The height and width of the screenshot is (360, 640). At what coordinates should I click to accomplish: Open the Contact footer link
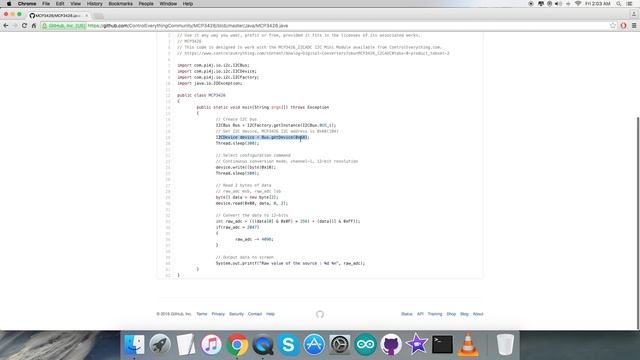coord(255,314)
